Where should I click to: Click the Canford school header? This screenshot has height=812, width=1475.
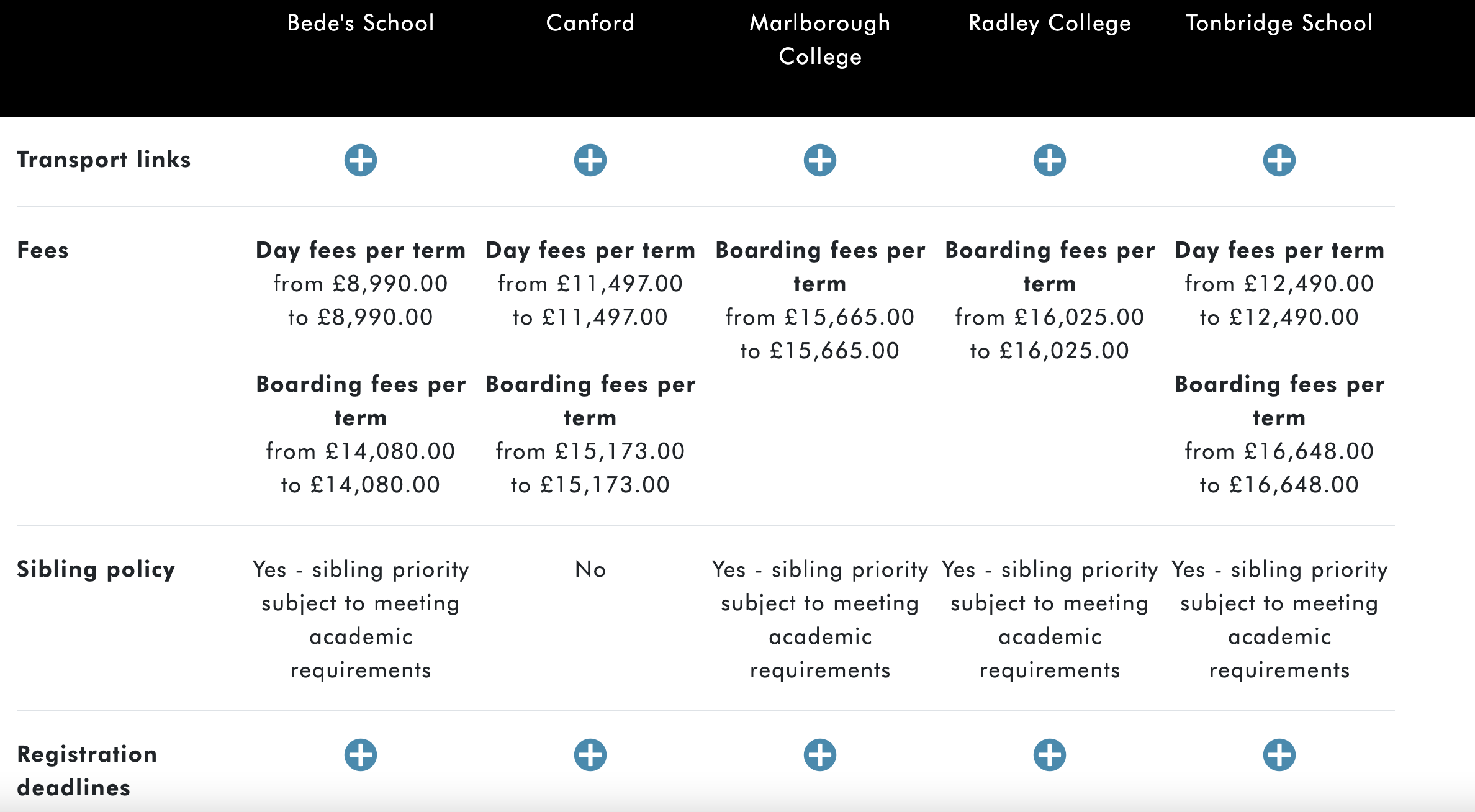(590, 23)
